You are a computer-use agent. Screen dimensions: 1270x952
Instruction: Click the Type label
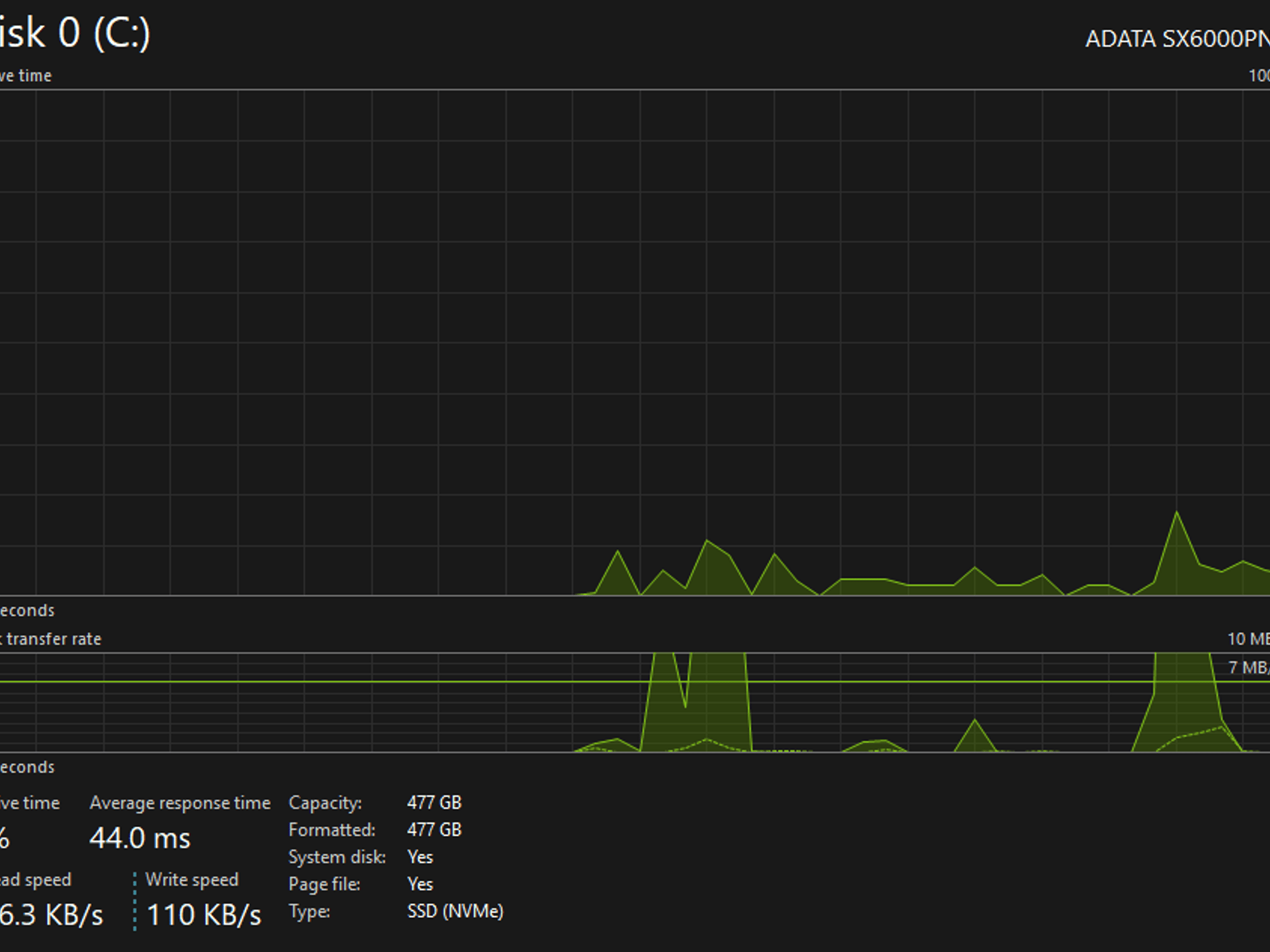click(x=309, y=912)
